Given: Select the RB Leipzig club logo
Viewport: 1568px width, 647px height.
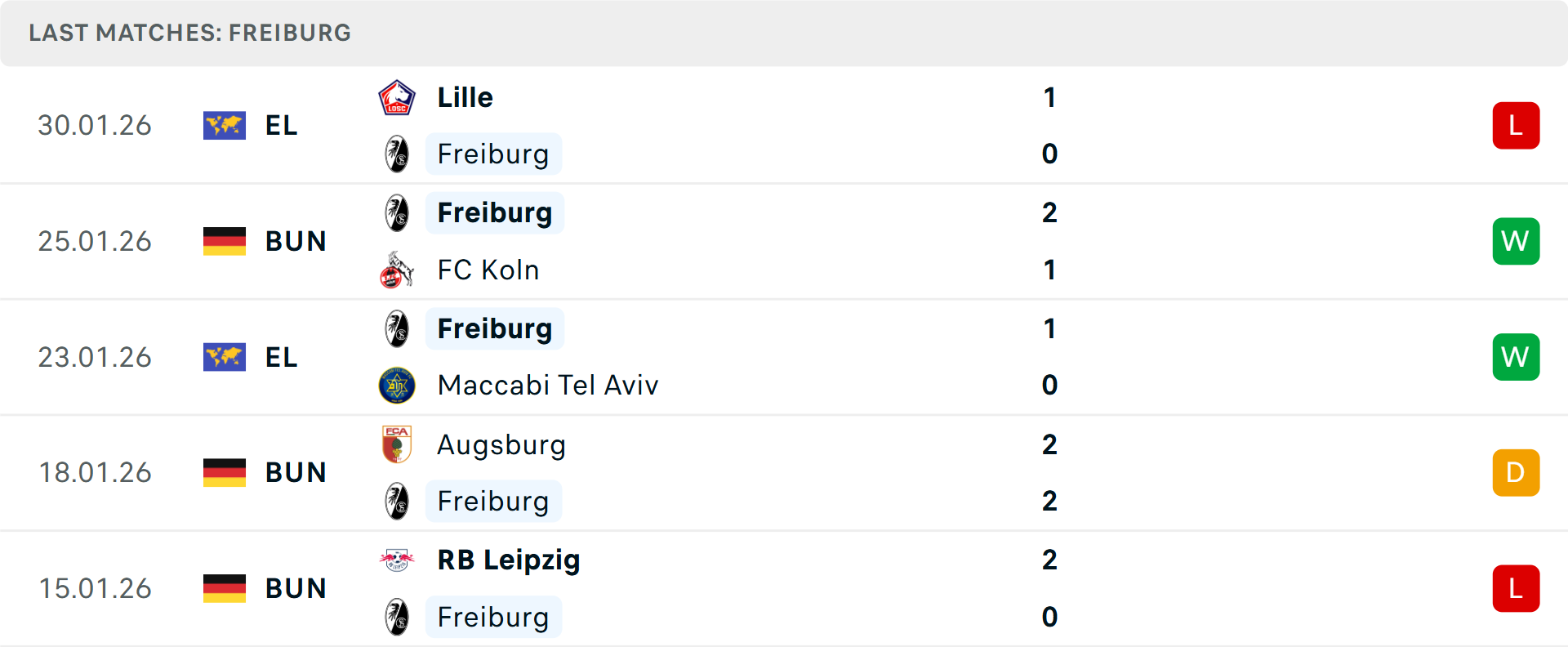Looking at the screenshot, I should click(398, 560).
